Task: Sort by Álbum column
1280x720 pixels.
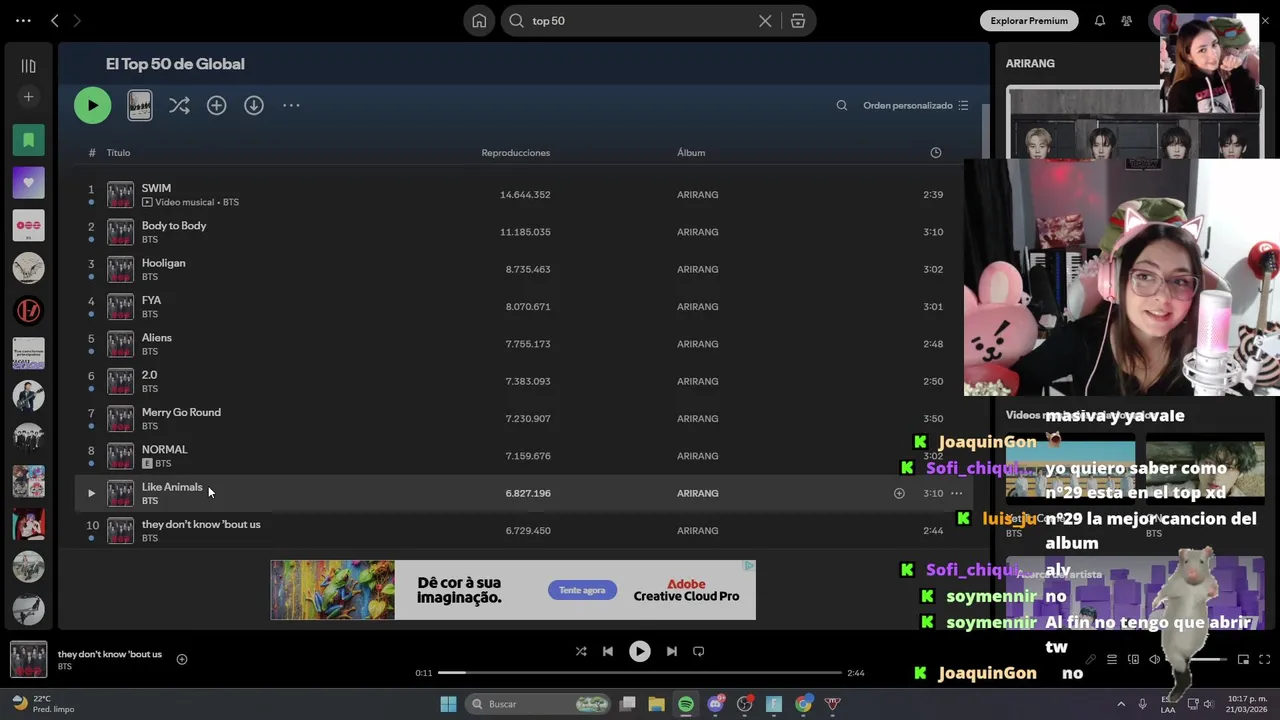Action: coord(691,153)
